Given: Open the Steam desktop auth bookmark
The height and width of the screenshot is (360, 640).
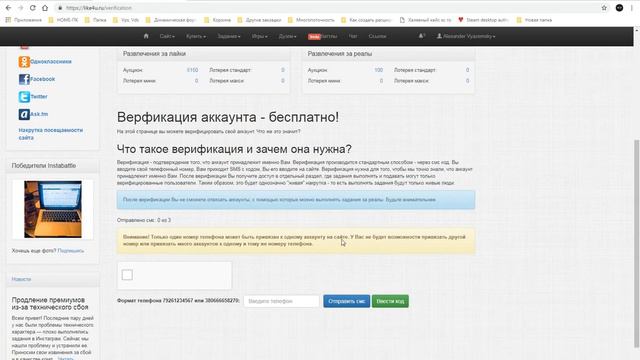Looking at the screenshot, I should [484, 20].
